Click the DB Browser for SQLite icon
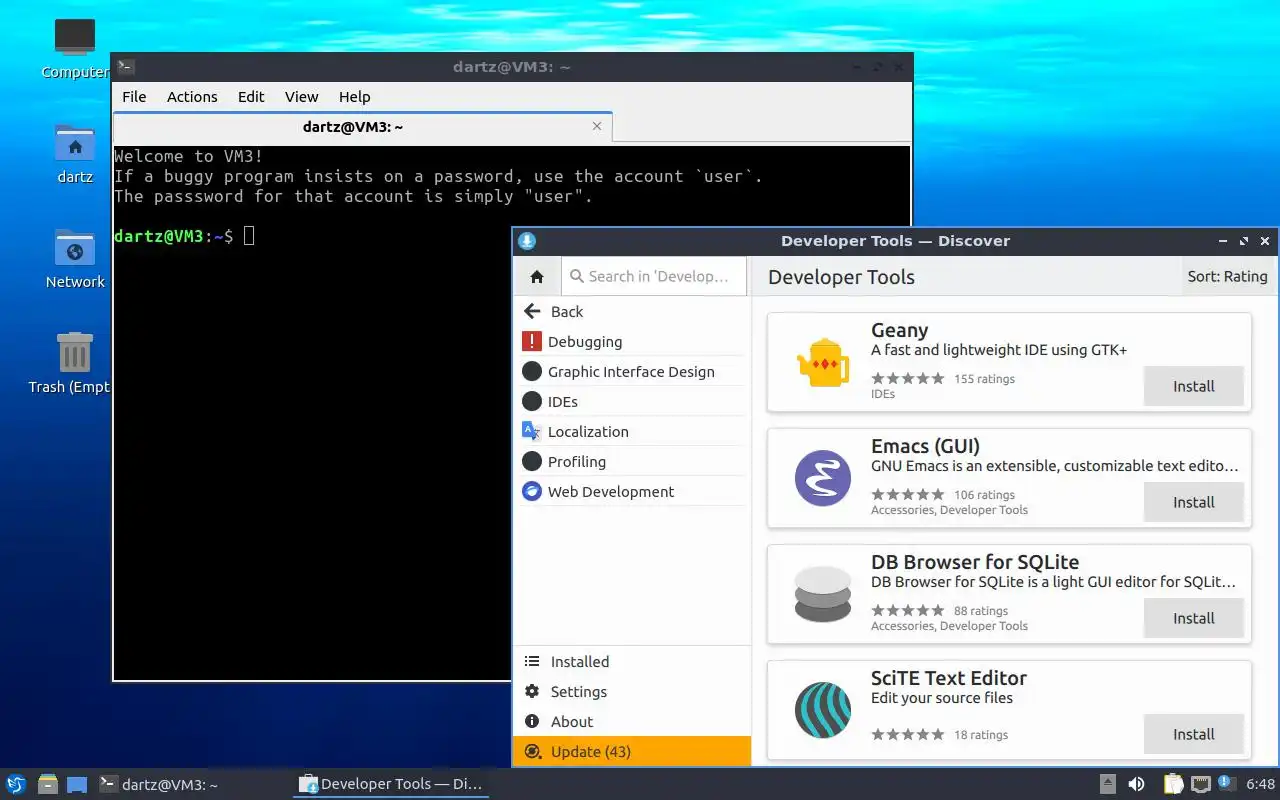 pos(823,594)
